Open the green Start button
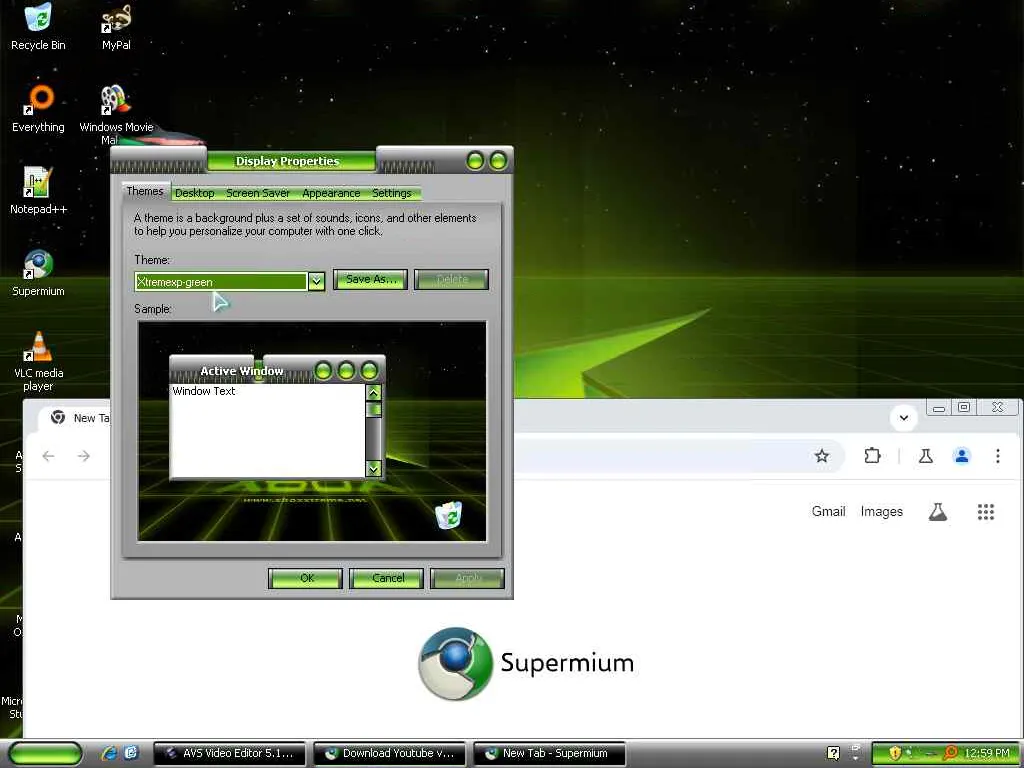 coord(45,754)
